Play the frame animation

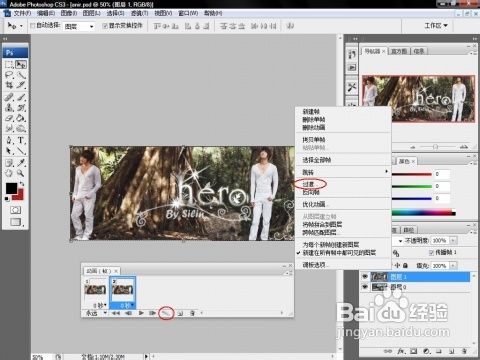(x=141, y=313)
